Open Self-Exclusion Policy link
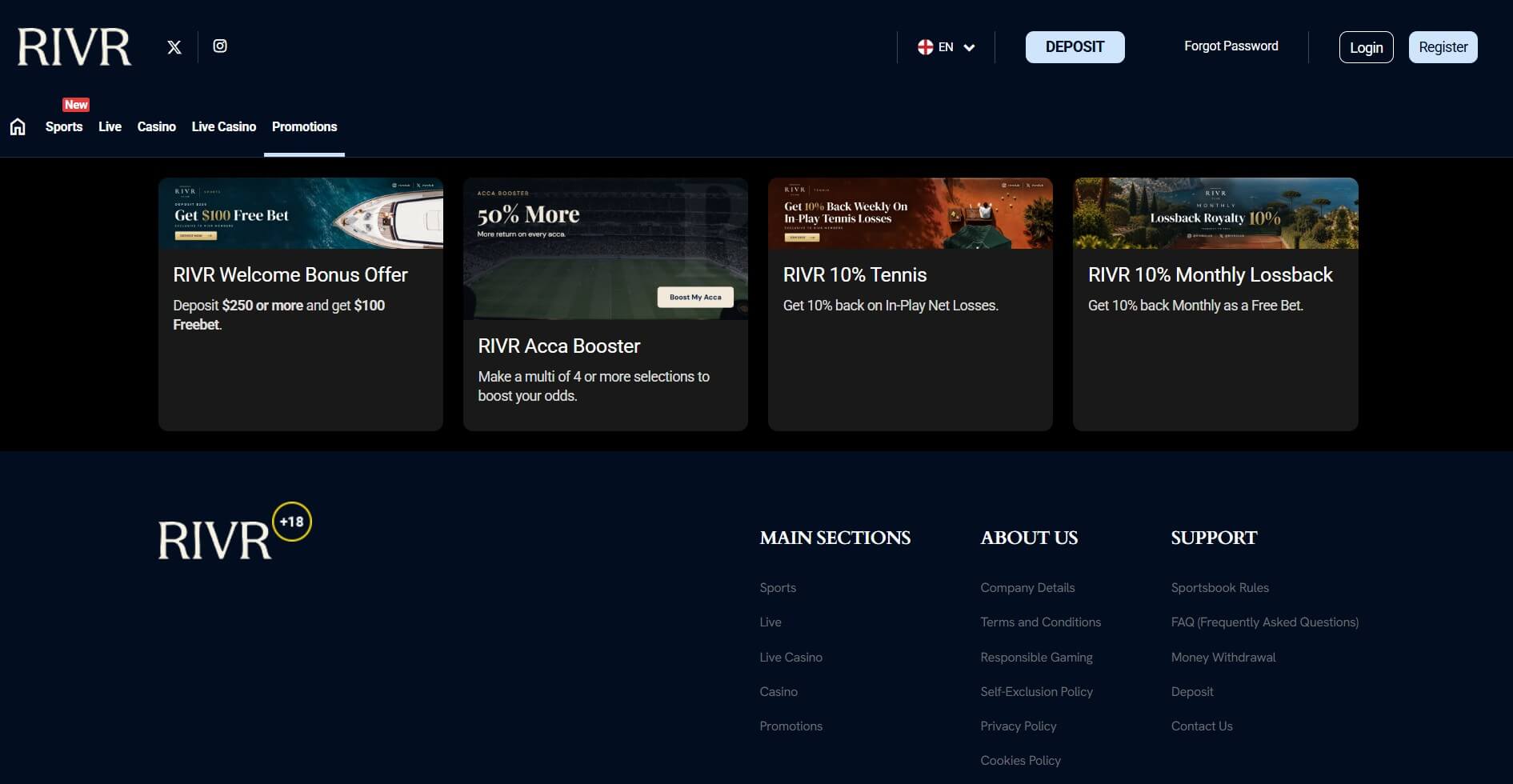Screen dimensions: 1513x784 coord(1036,691)
